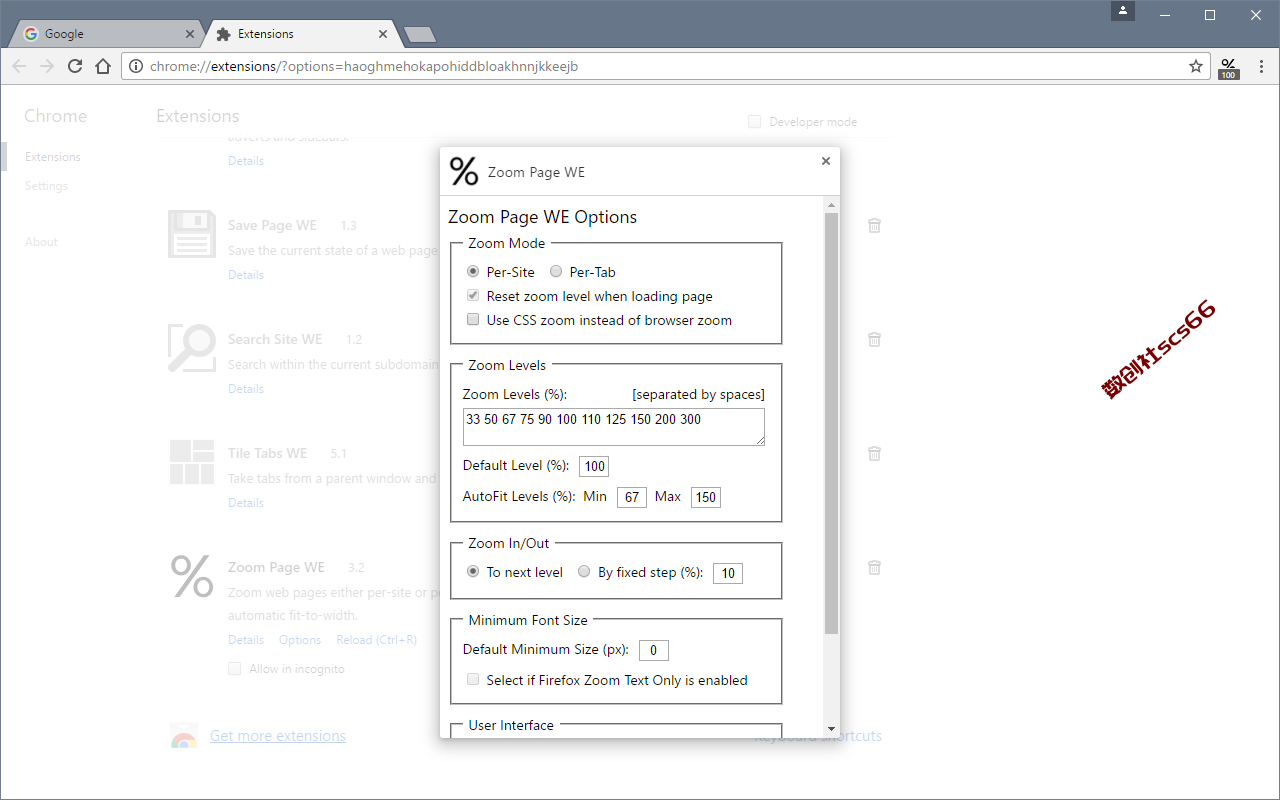
Task: Click the Zoom Levels text area
Action: [614, 427]
